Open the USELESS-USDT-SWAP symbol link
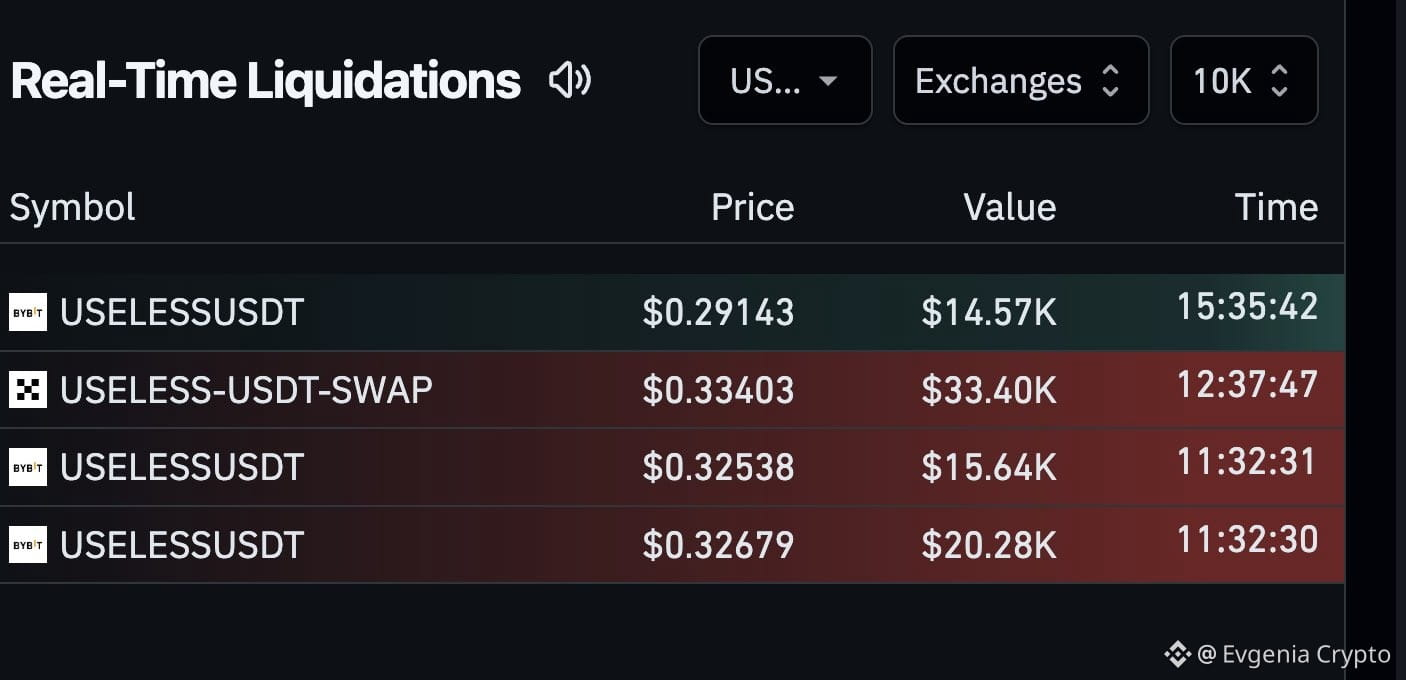 (x=246, y=389)
